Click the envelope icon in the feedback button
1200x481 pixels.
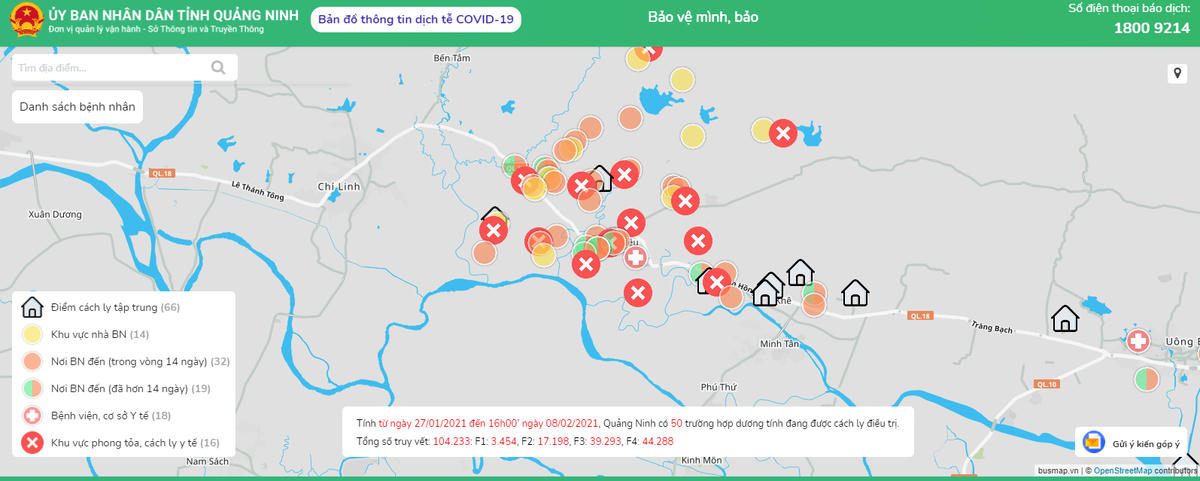[1094, 442]
